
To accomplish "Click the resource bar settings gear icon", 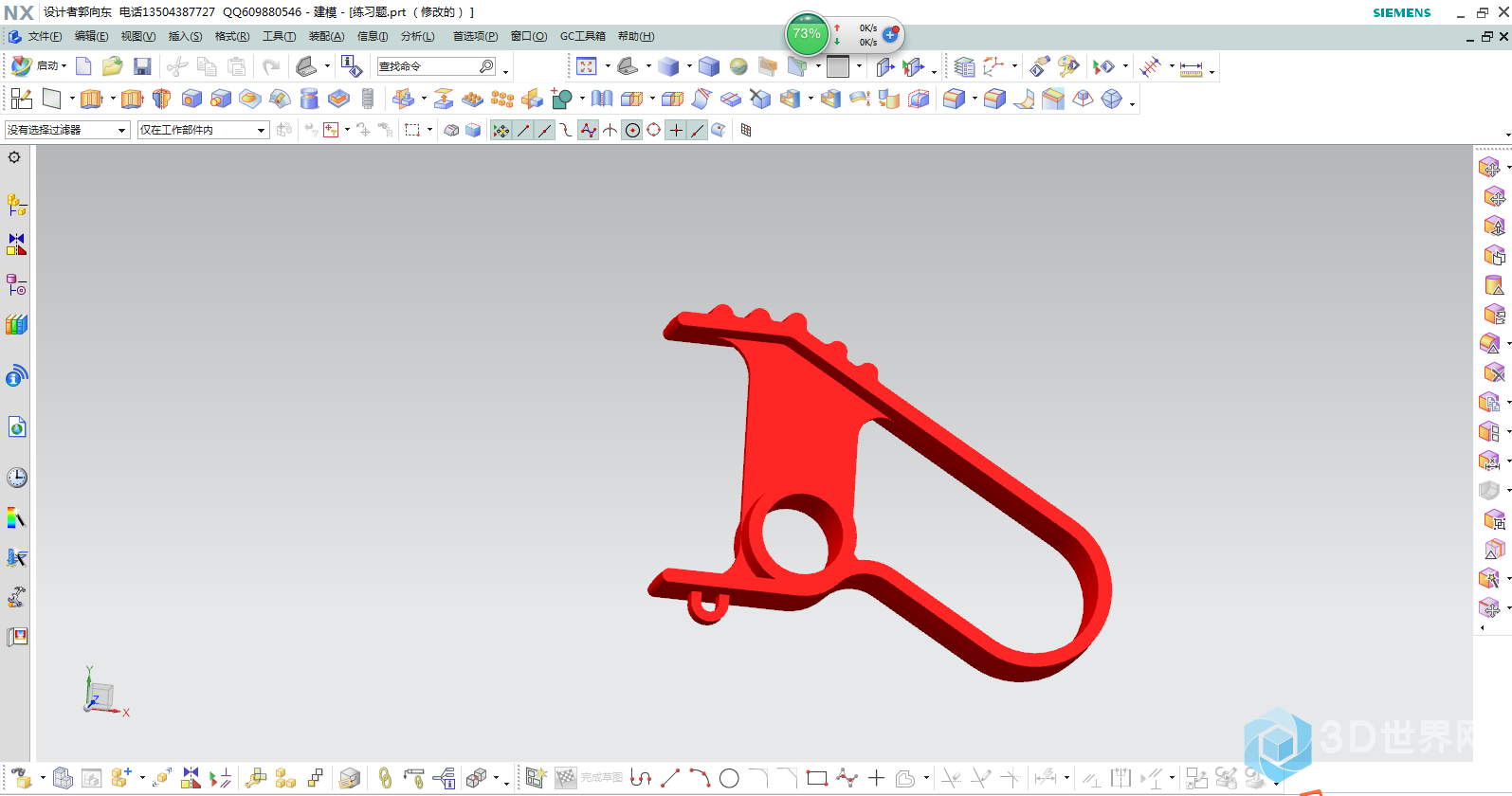I will coord(14,157).
